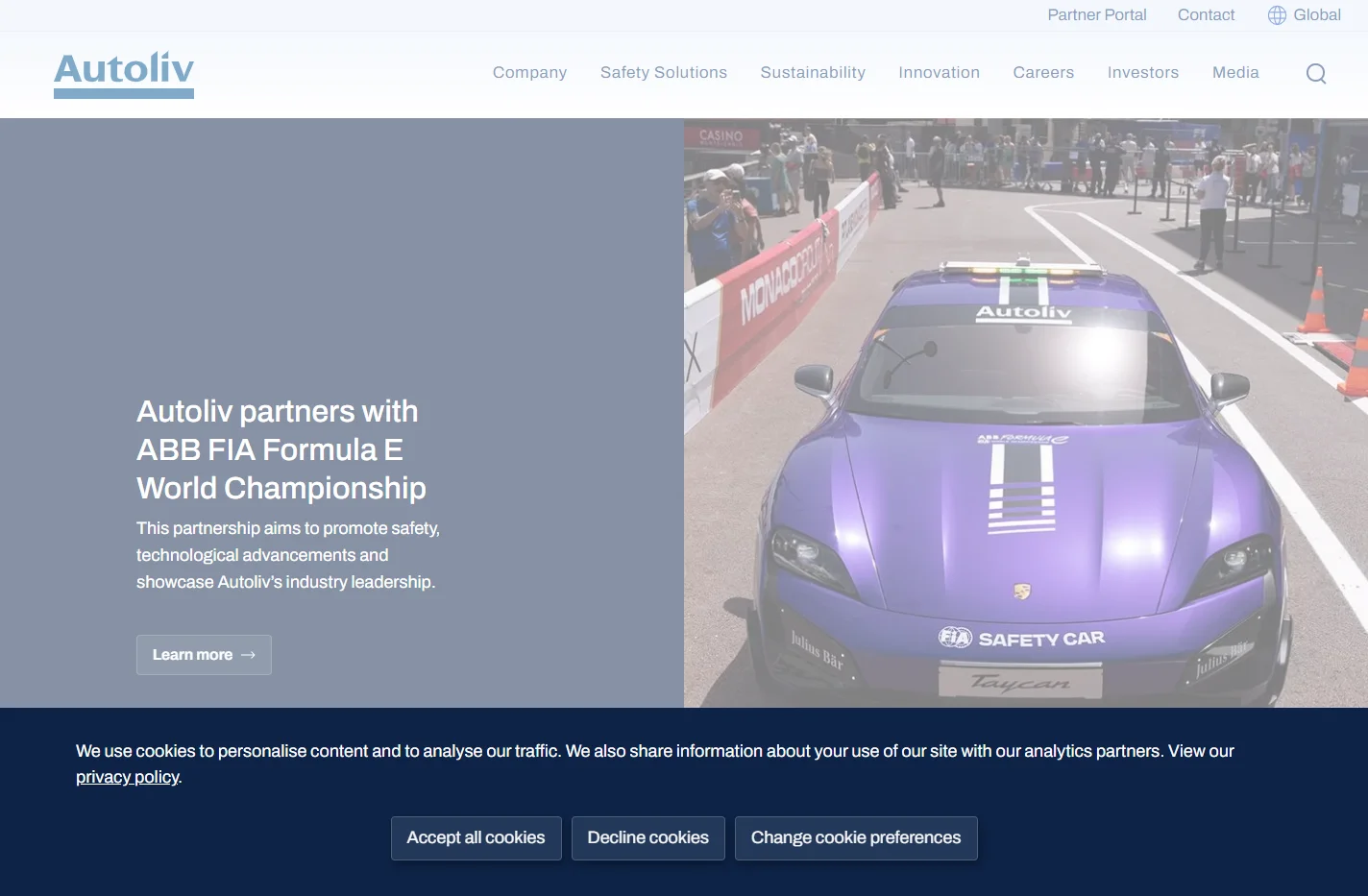The width and height of the screenshot is (1368, 896).
Task: Click the safety car hero image
Action: click(1026, 413)
